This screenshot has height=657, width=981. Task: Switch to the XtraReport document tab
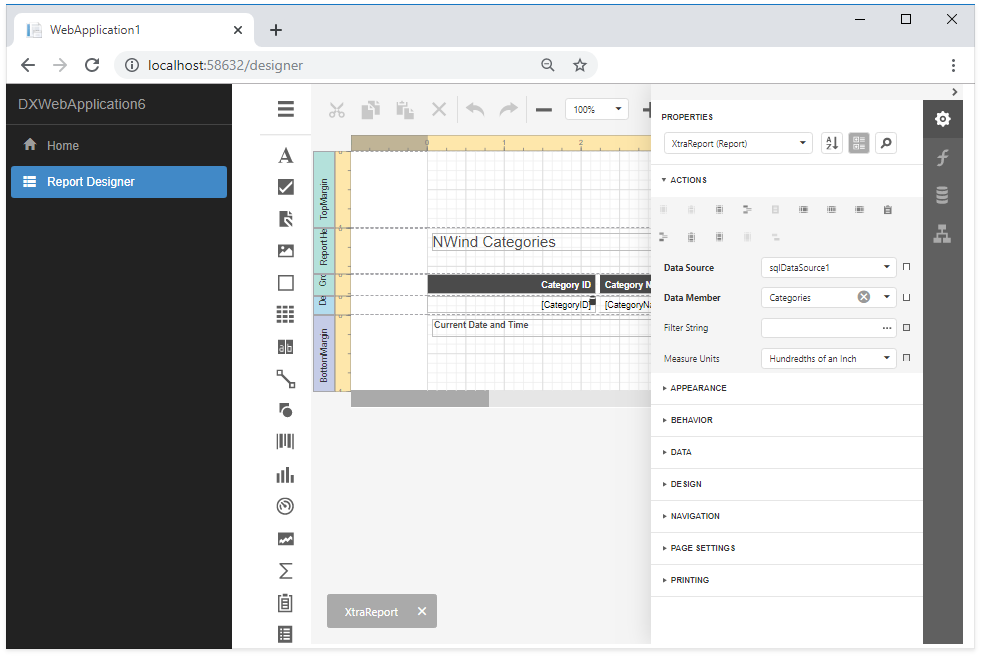(x=371, y=612)
